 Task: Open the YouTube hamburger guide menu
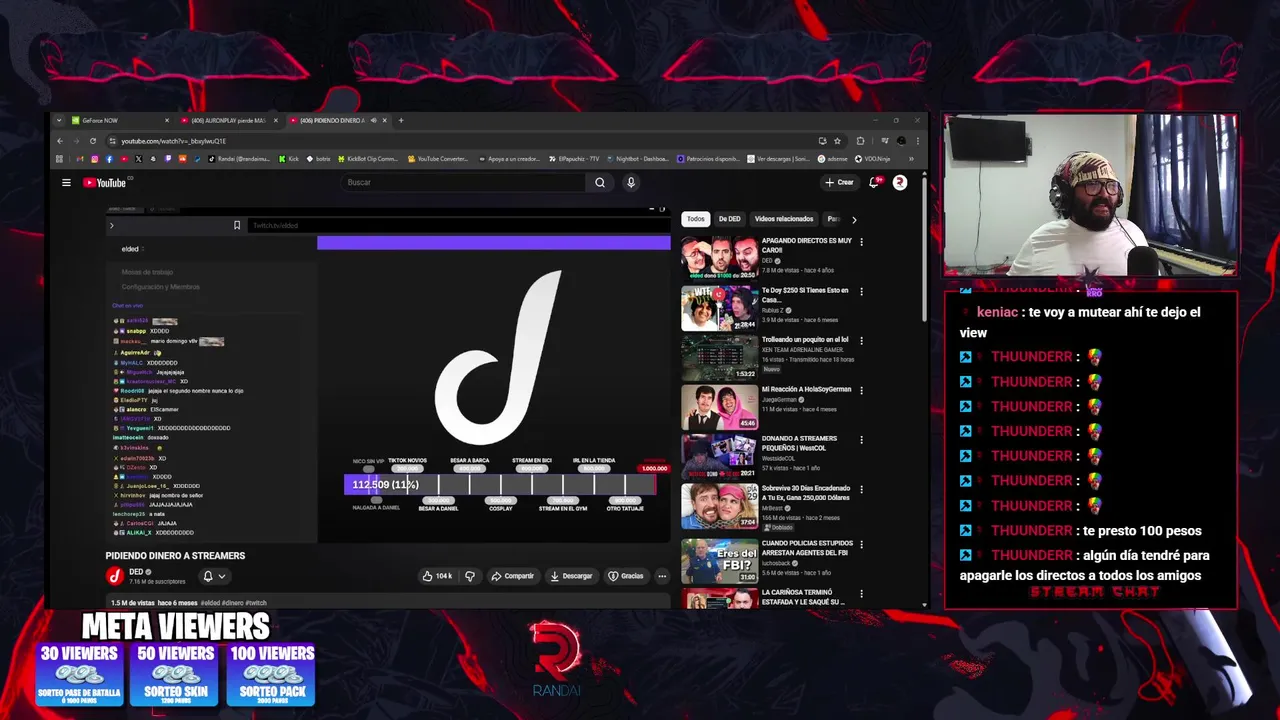point(66,183)
